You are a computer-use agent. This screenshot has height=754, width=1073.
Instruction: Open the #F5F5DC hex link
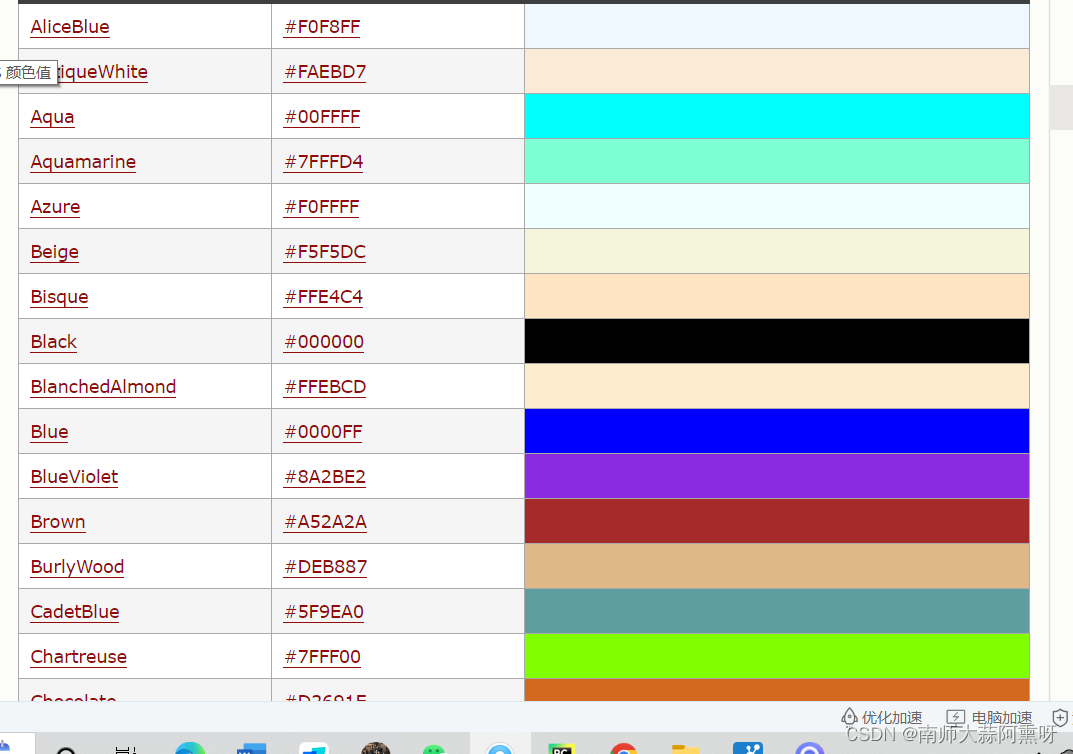(325, 252)
